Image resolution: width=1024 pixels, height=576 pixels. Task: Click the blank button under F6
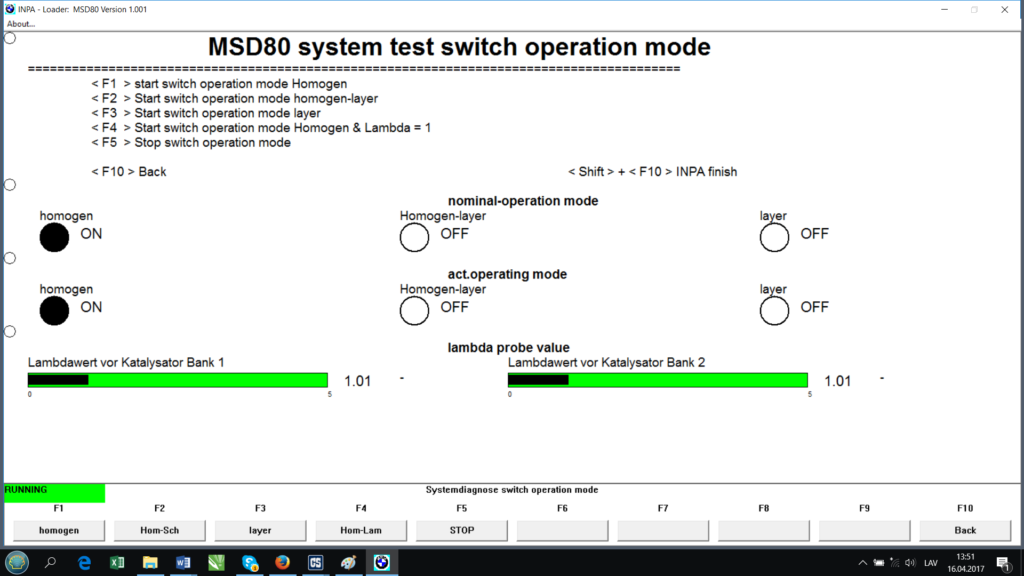point(562,530)
